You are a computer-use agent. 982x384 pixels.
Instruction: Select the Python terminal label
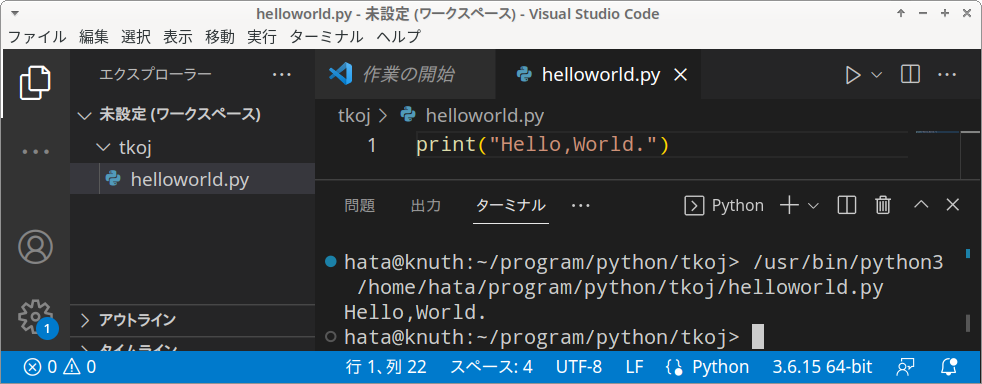point(724,205)
